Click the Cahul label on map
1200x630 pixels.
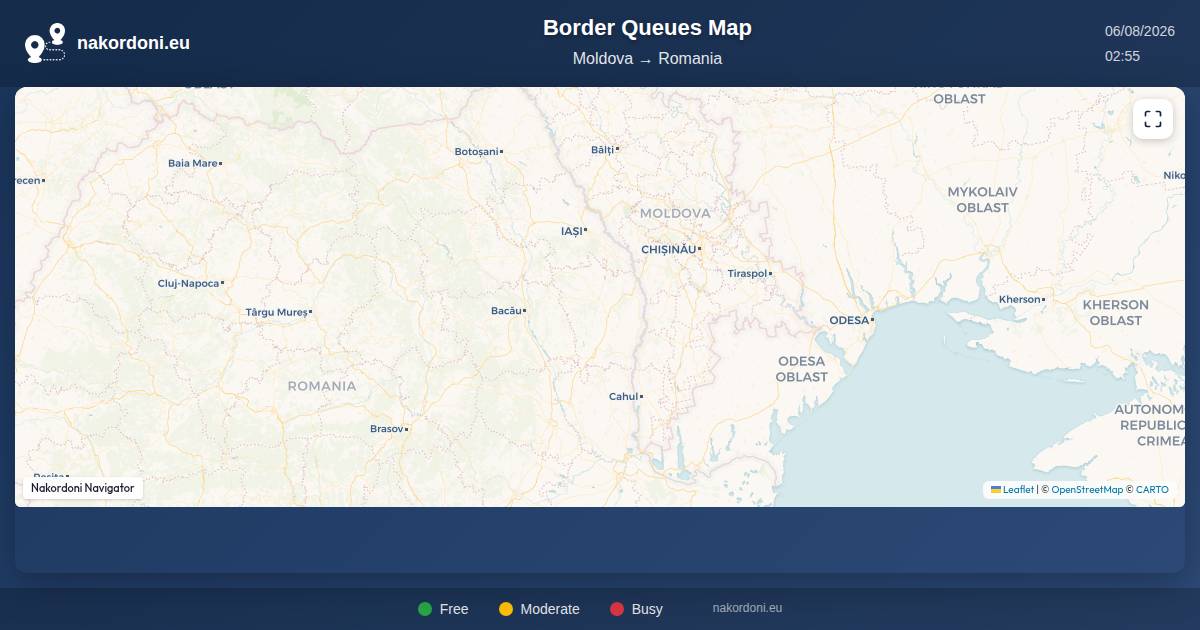click(x=623, y=397)
